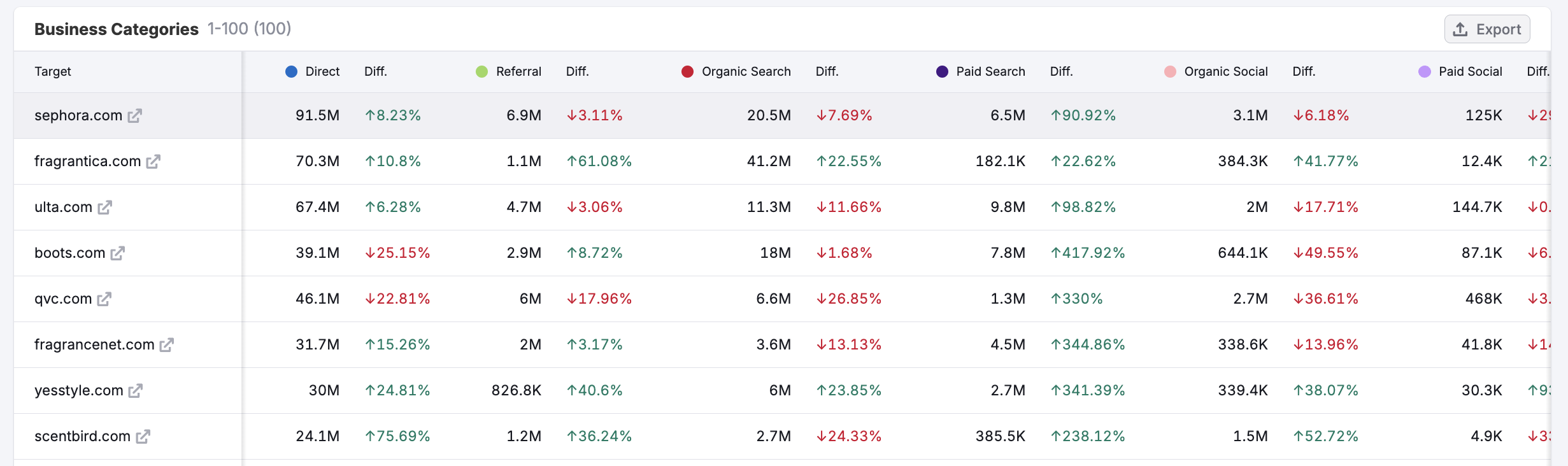Click the Export button
The image size is (1568, 466).
1487,29
